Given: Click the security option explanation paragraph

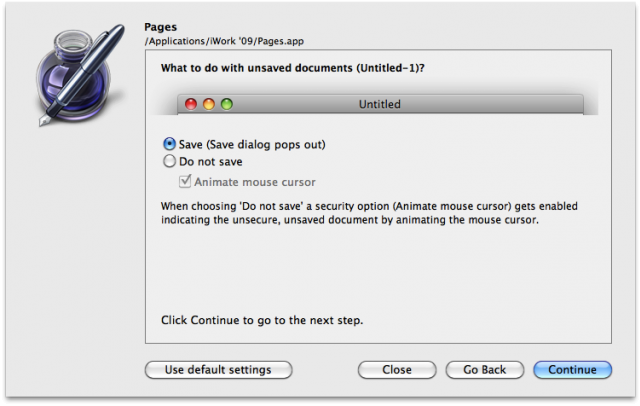Looking at the screenshot, I should 369,213.
